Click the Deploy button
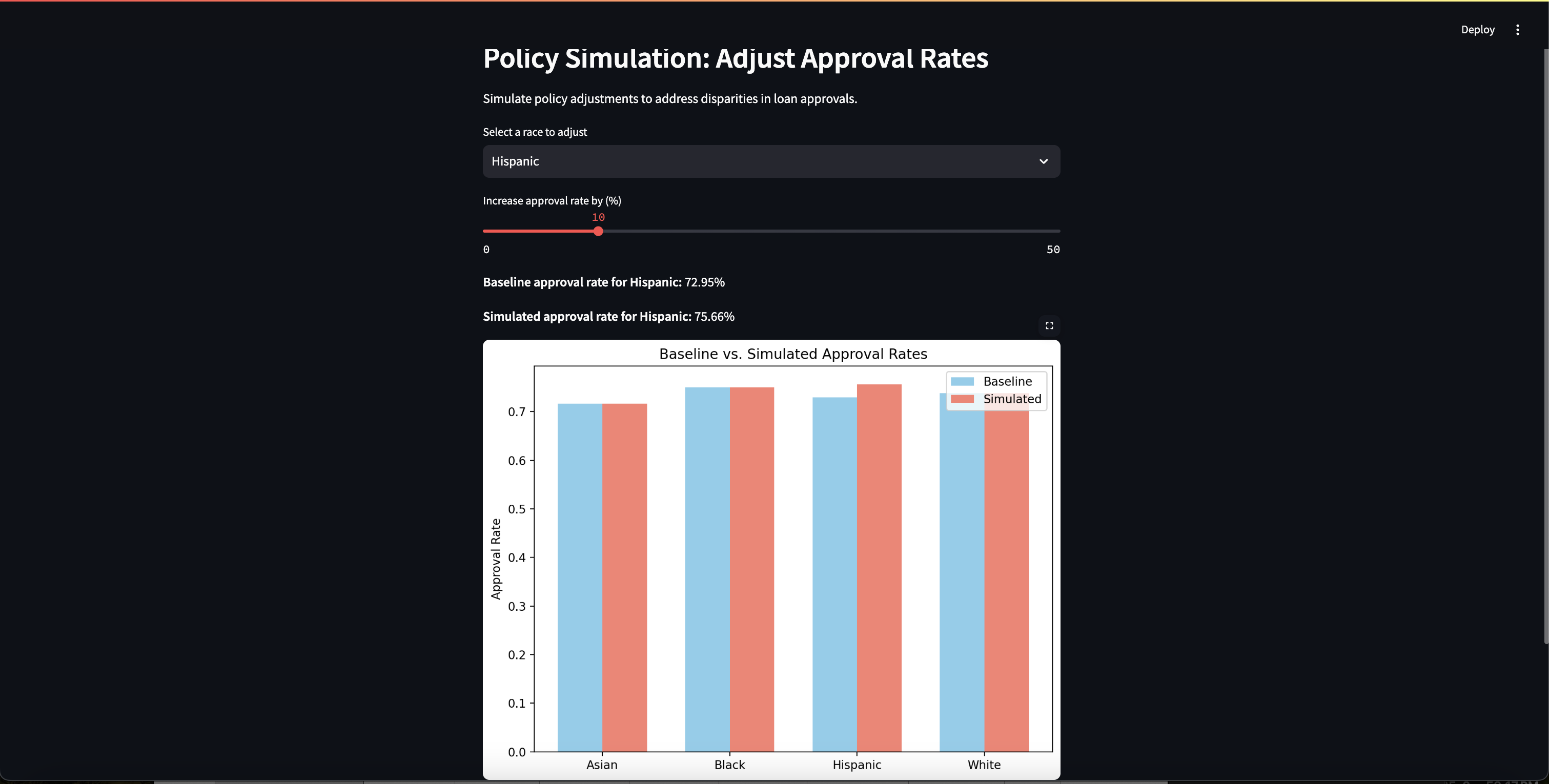Image resolution: width=1549 pixels, height=784 pixels. point(1477,29)
